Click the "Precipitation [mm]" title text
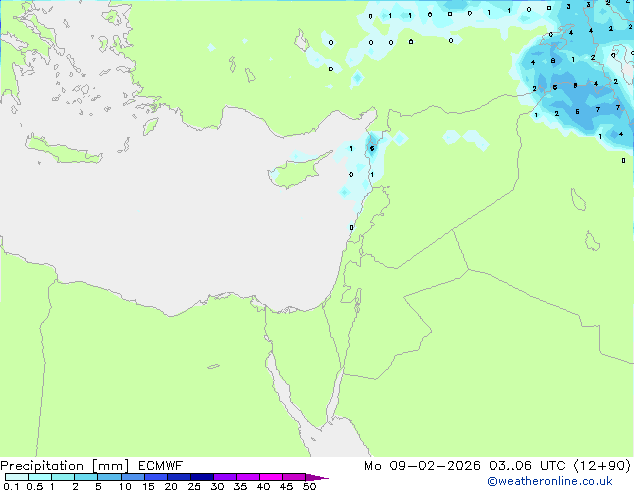 pyautogui.click(x=64, y=466)
